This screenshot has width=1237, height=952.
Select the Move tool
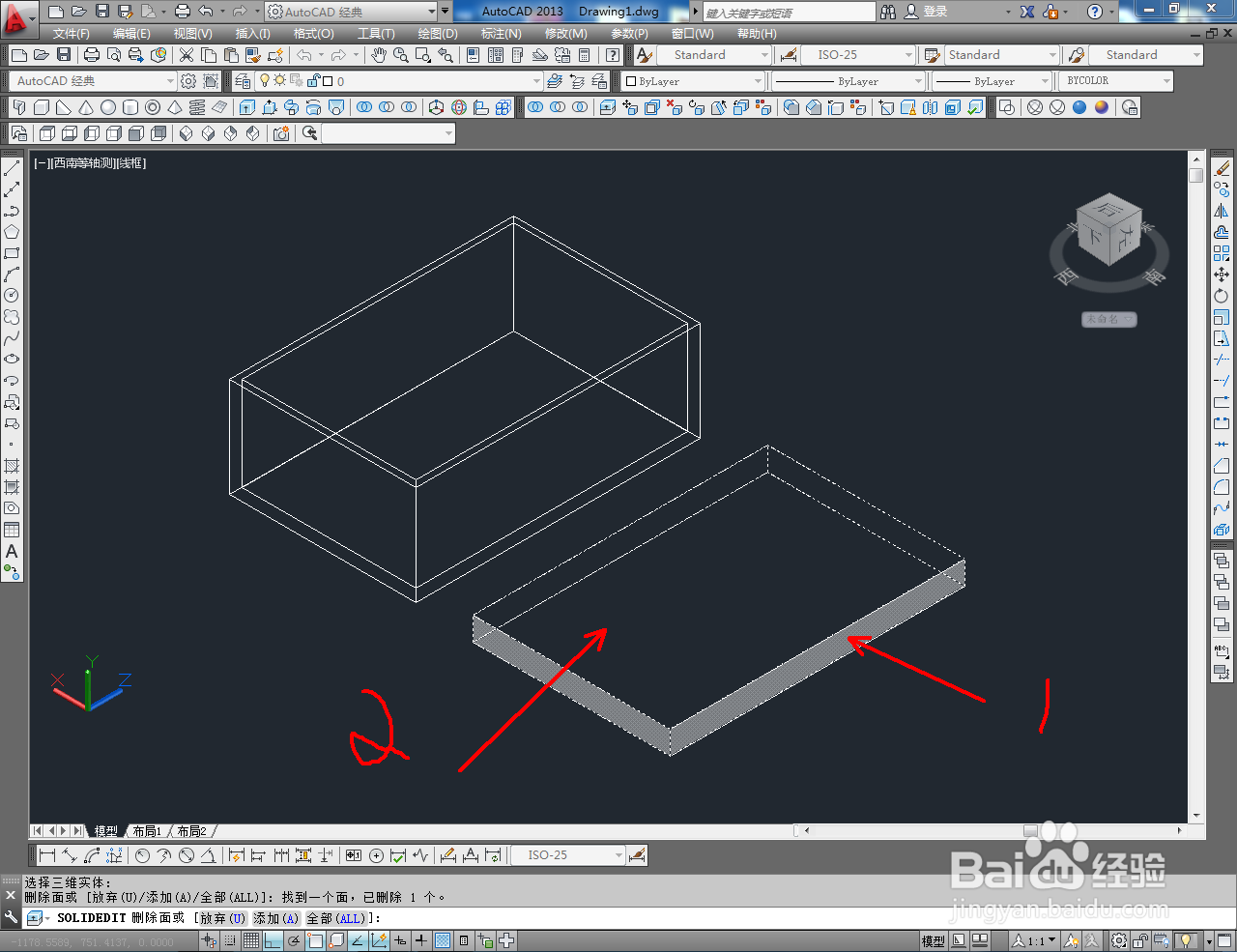pyautogui.click(x=1222, y=274)
